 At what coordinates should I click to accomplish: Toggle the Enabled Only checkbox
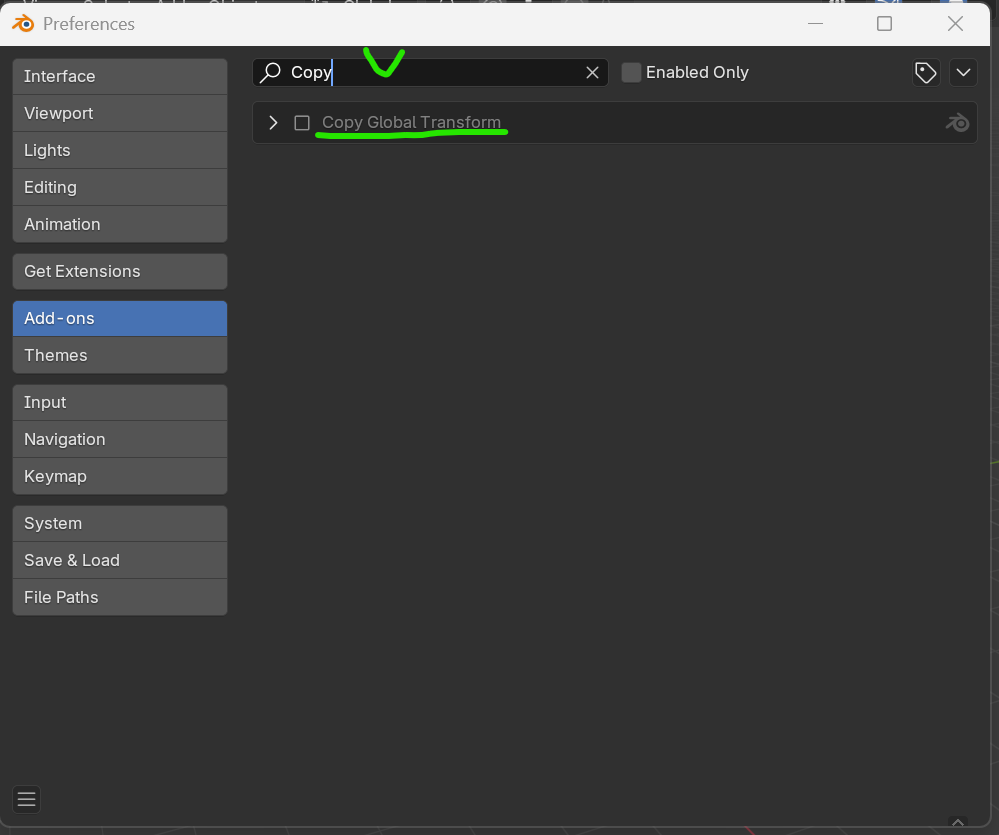coord(631,73)
